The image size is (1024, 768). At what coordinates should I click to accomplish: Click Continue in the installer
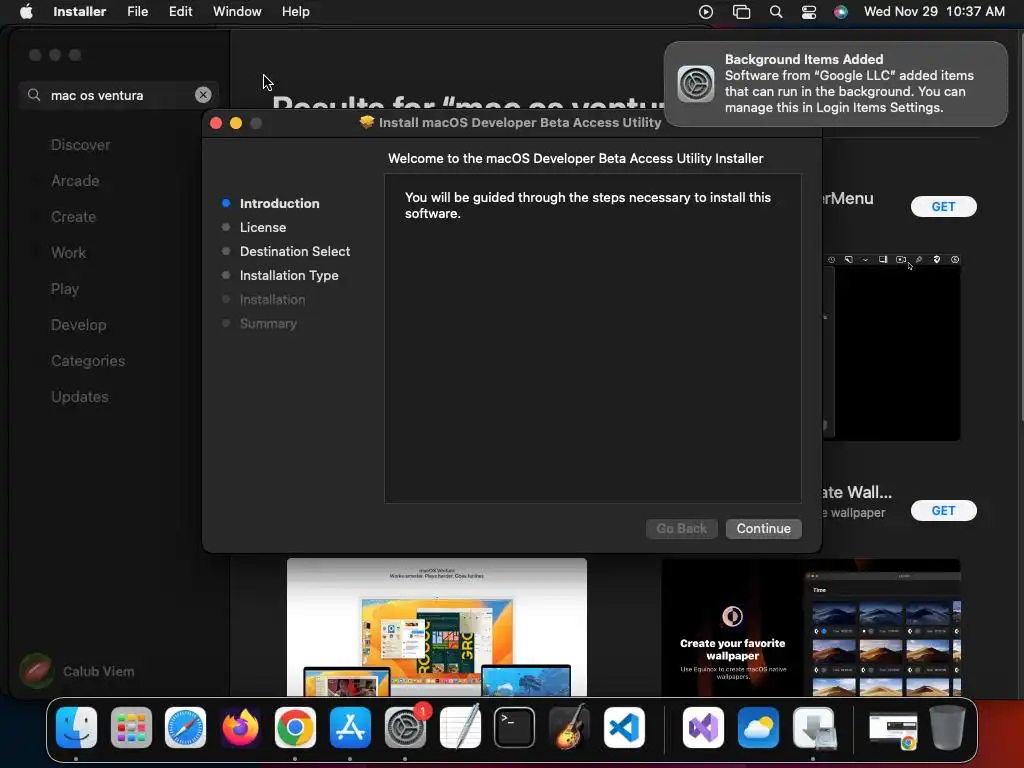point(763,528)
